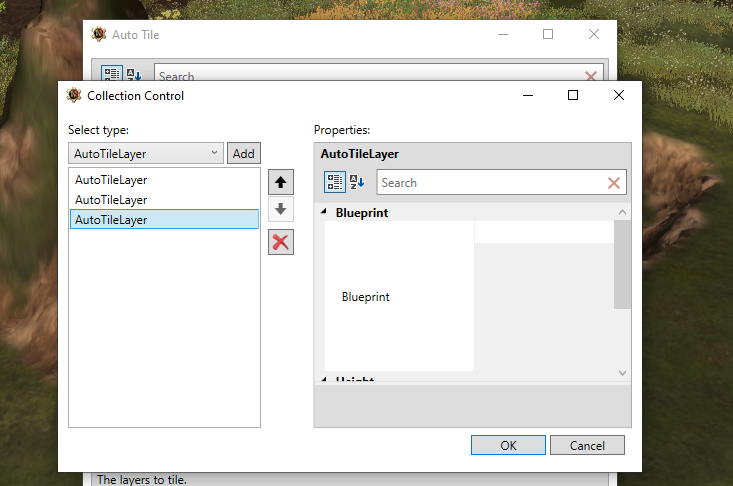This screenshot has width=733, height=486.
Task: Click the Add button
Action: 244,153
